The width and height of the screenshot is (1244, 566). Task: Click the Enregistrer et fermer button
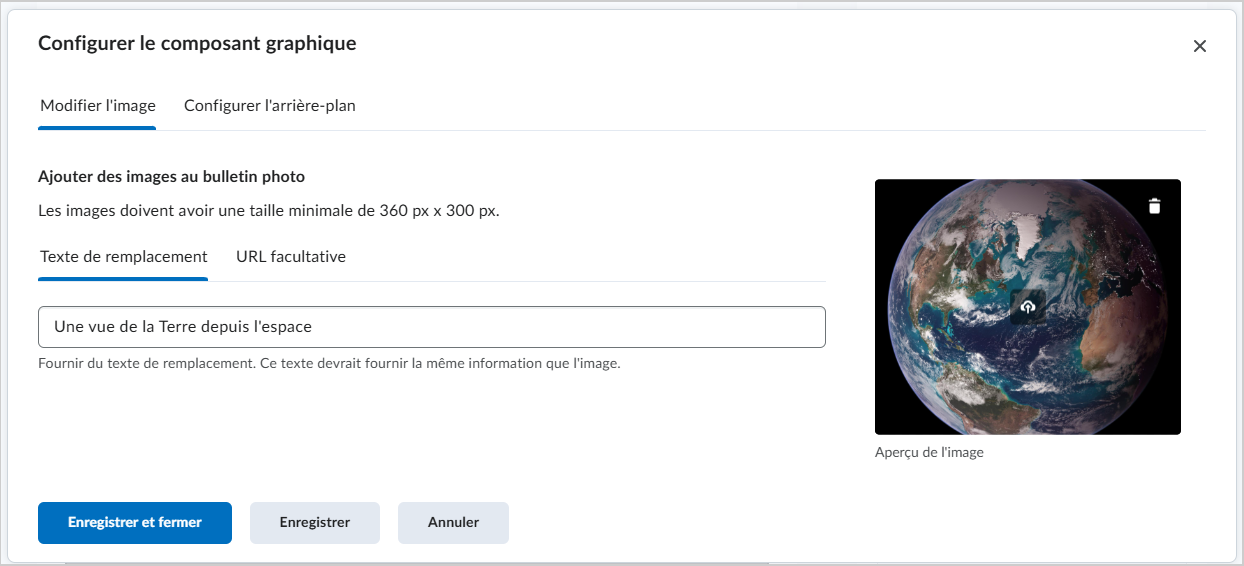point(135,522)
